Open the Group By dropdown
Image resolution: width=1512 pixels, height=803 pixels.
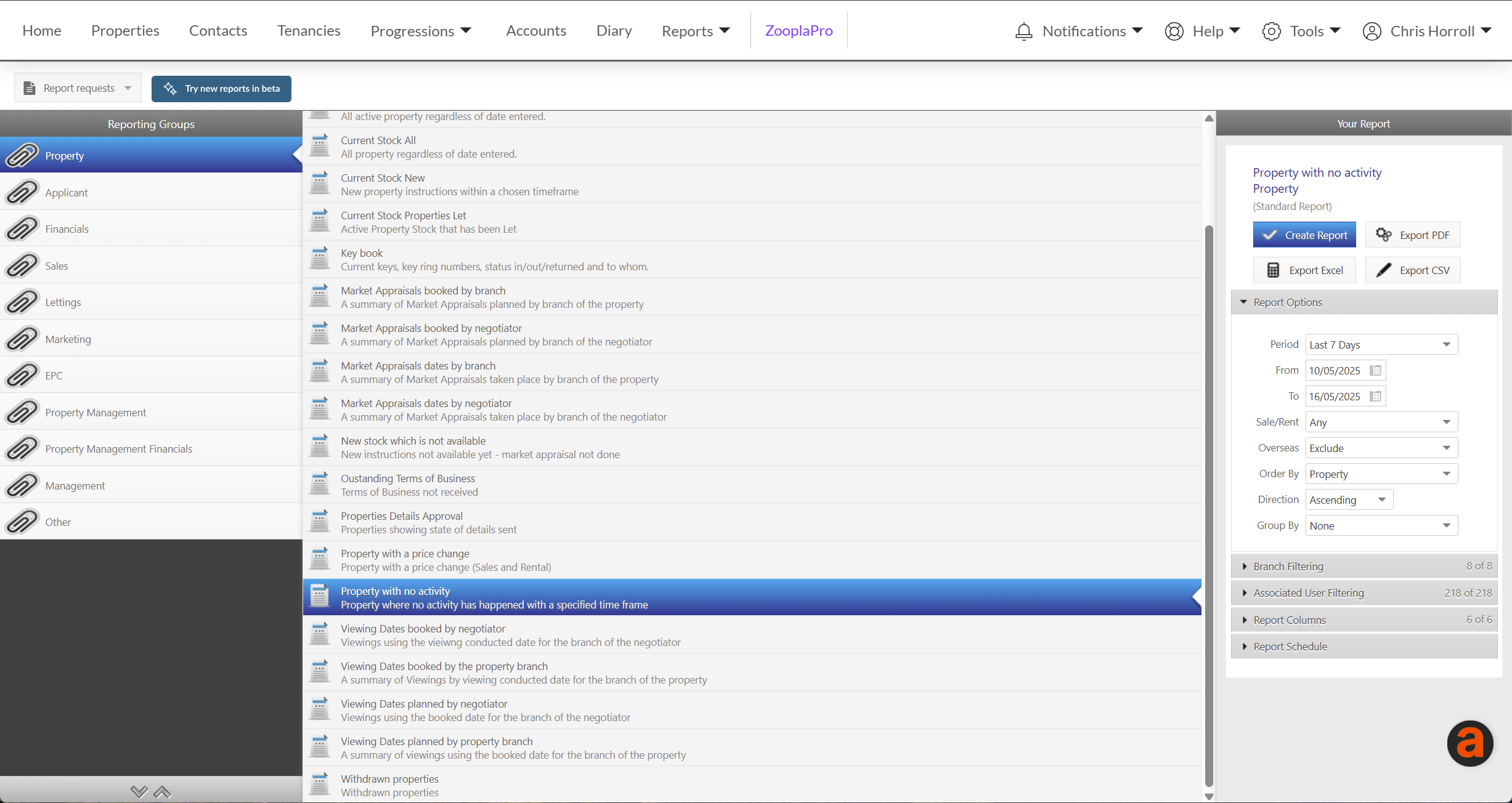[x=1381, y=525]
